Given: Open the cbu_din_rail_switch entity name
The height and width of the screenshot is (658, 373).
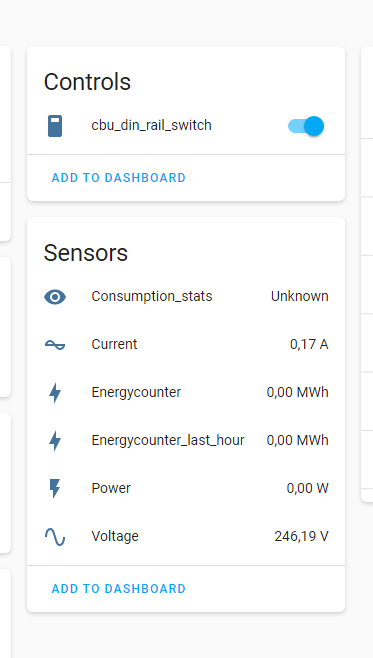Looking at the screenshot, I should 151,125.
